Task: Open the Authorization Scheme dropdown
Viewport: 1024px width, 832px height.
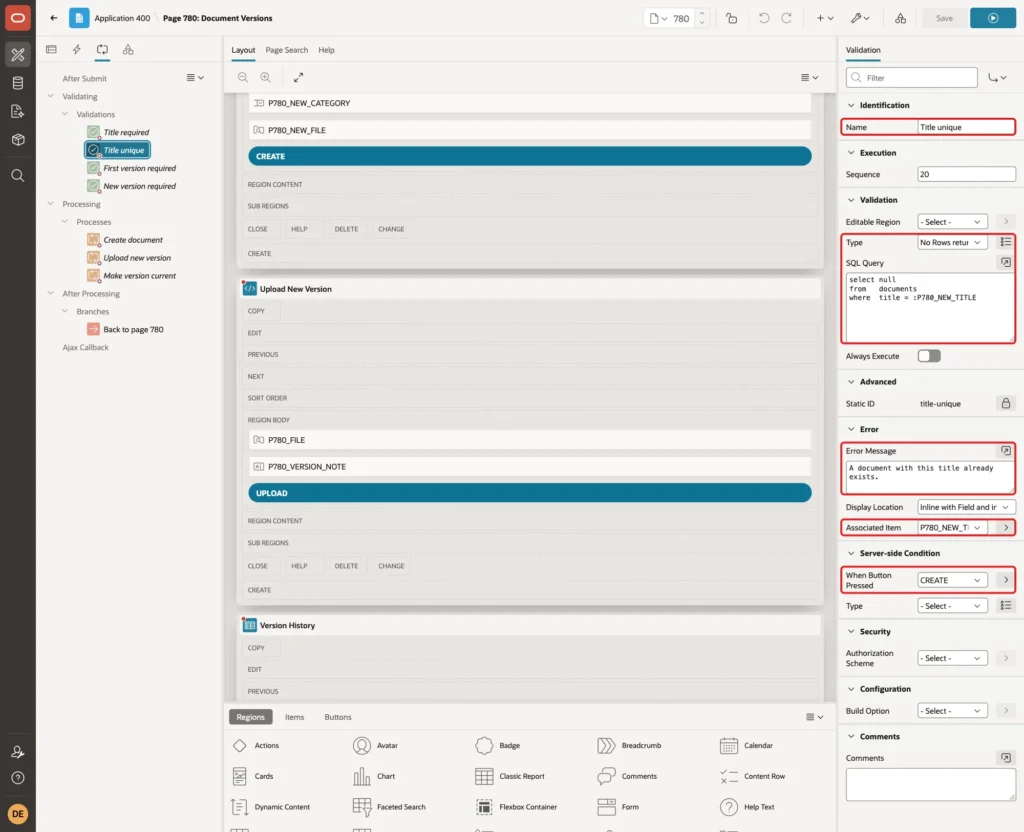Action: pyautogui.click(x=951, y=658)
